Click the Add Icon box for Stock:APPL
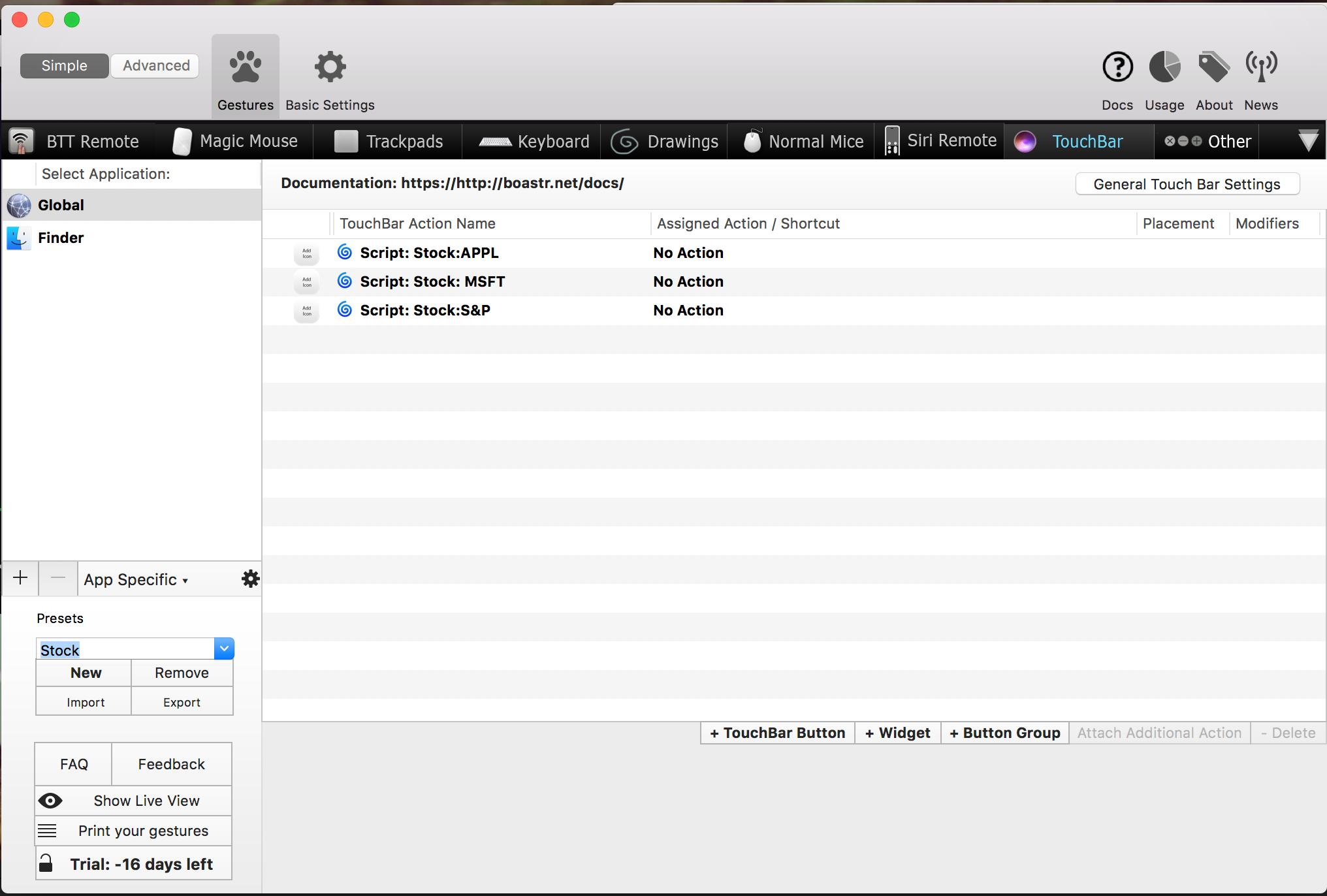Viewport: 1327px width, 896px height. pos(306,253)
